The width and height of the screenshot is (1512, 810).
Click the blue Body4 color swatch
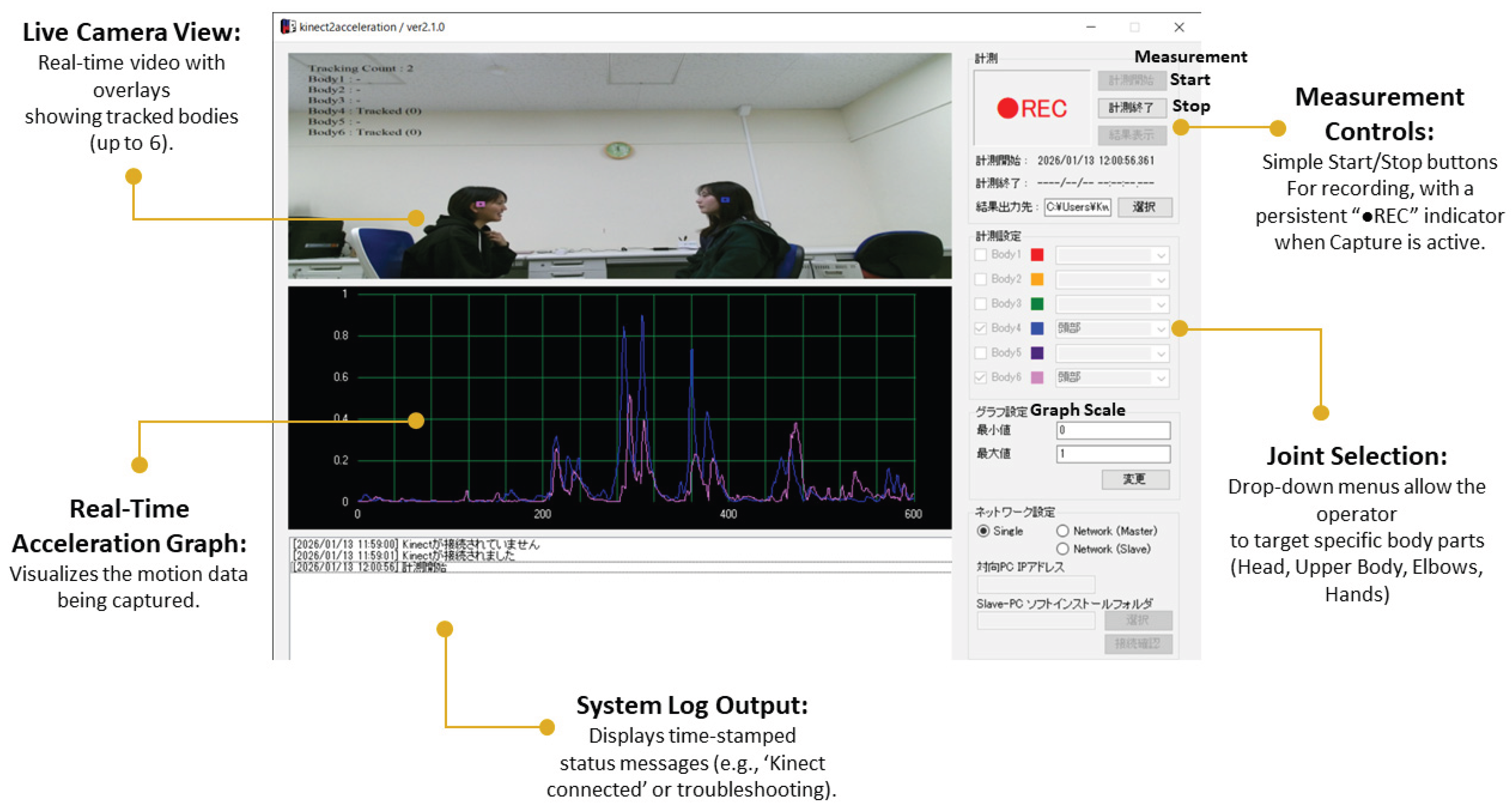pyautogui.click(x=1037, y=328)
